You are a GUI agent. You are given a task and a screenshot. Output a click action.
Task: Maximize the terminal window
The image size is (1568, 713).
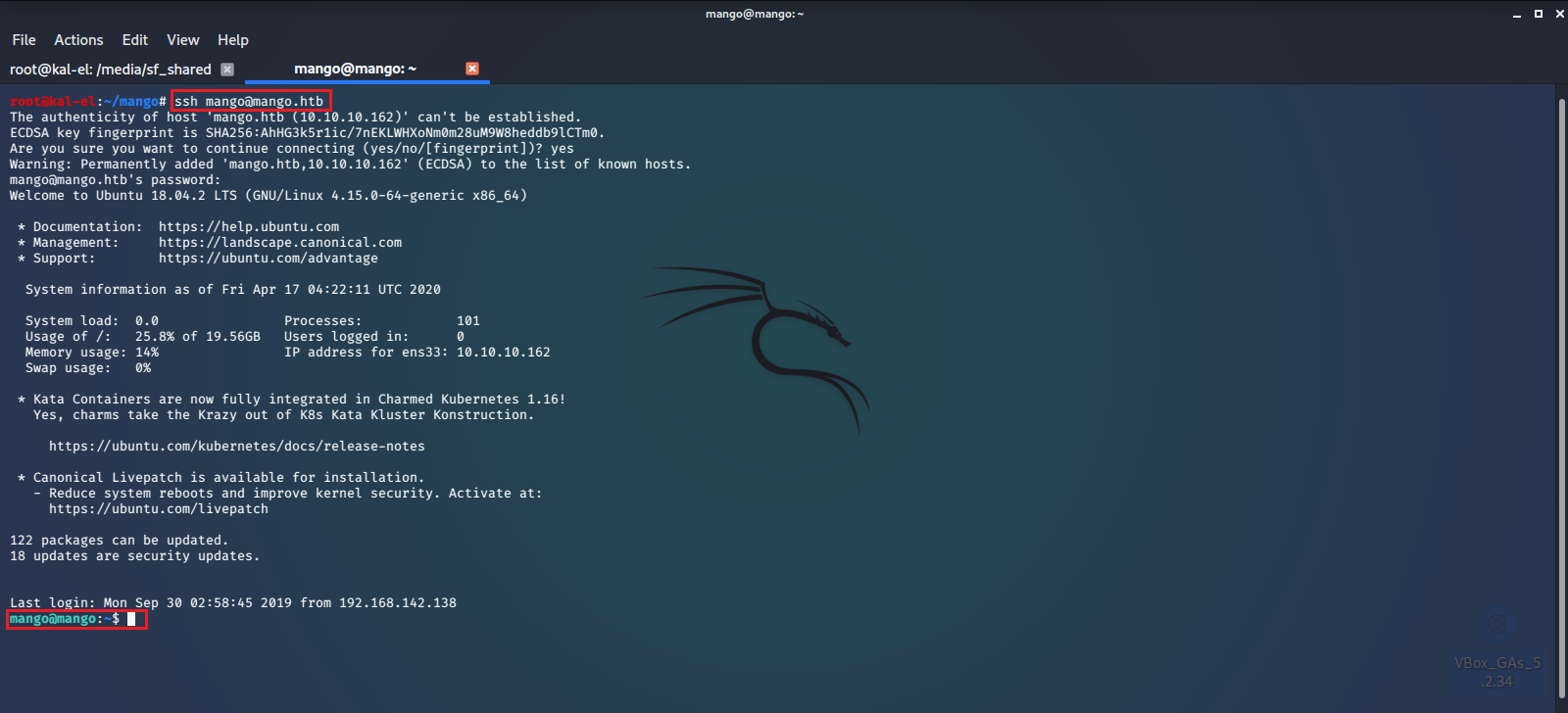[1538, 14]
